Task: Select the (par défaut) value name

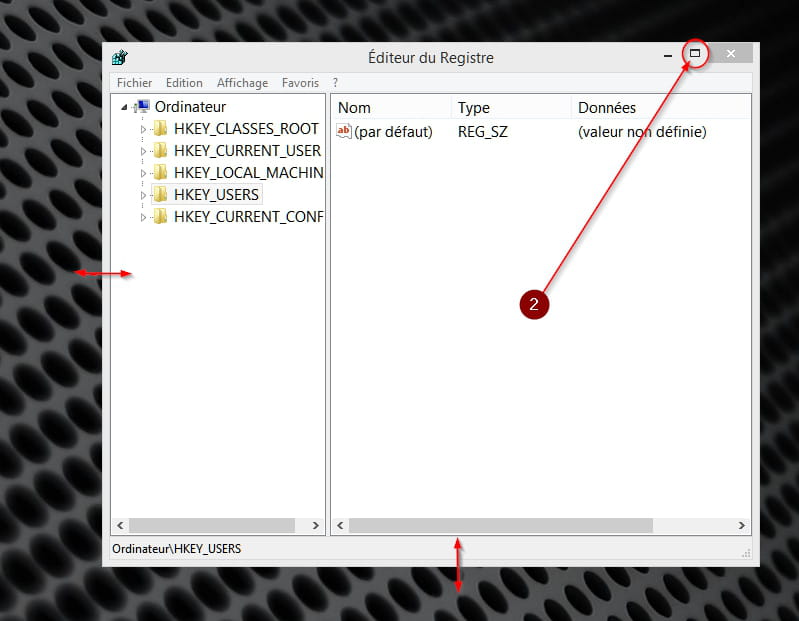Action: (x=393, y=132)
